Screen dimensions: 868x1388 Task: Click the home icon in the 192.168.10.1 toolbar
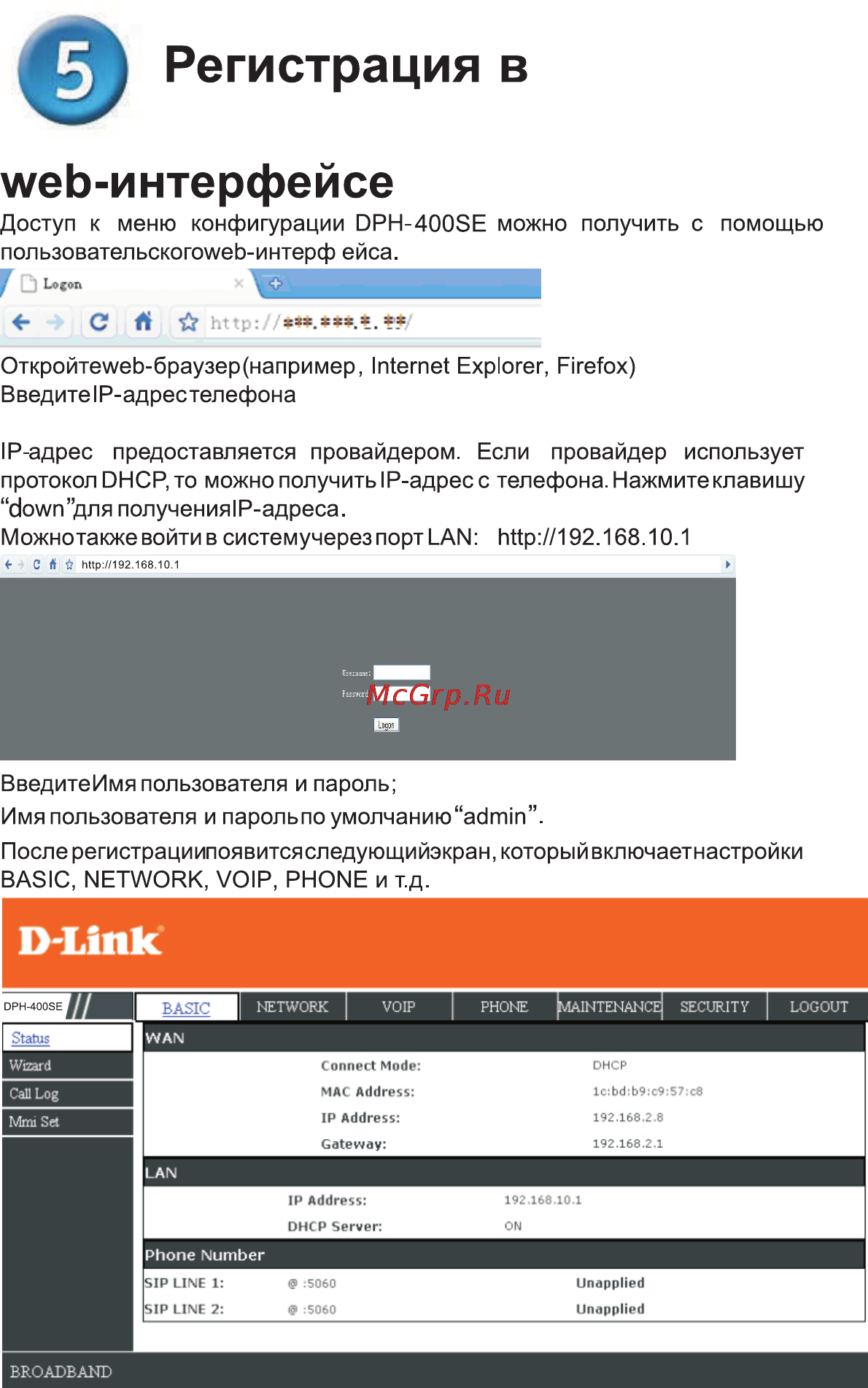pos(53,564)
